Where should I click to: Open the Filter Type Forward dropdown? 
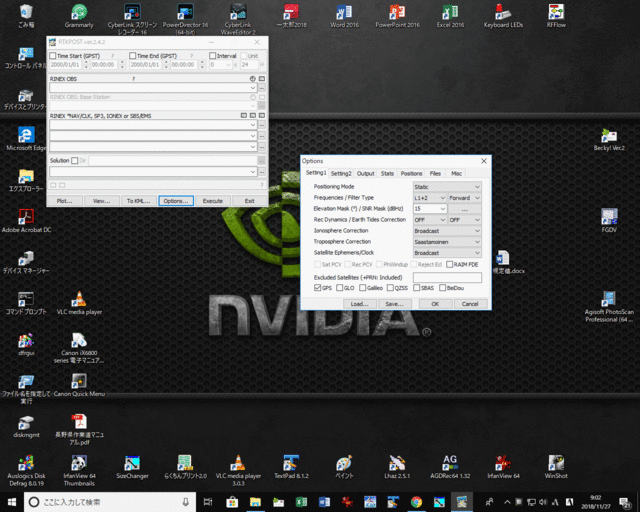click(x=464, y=198)
